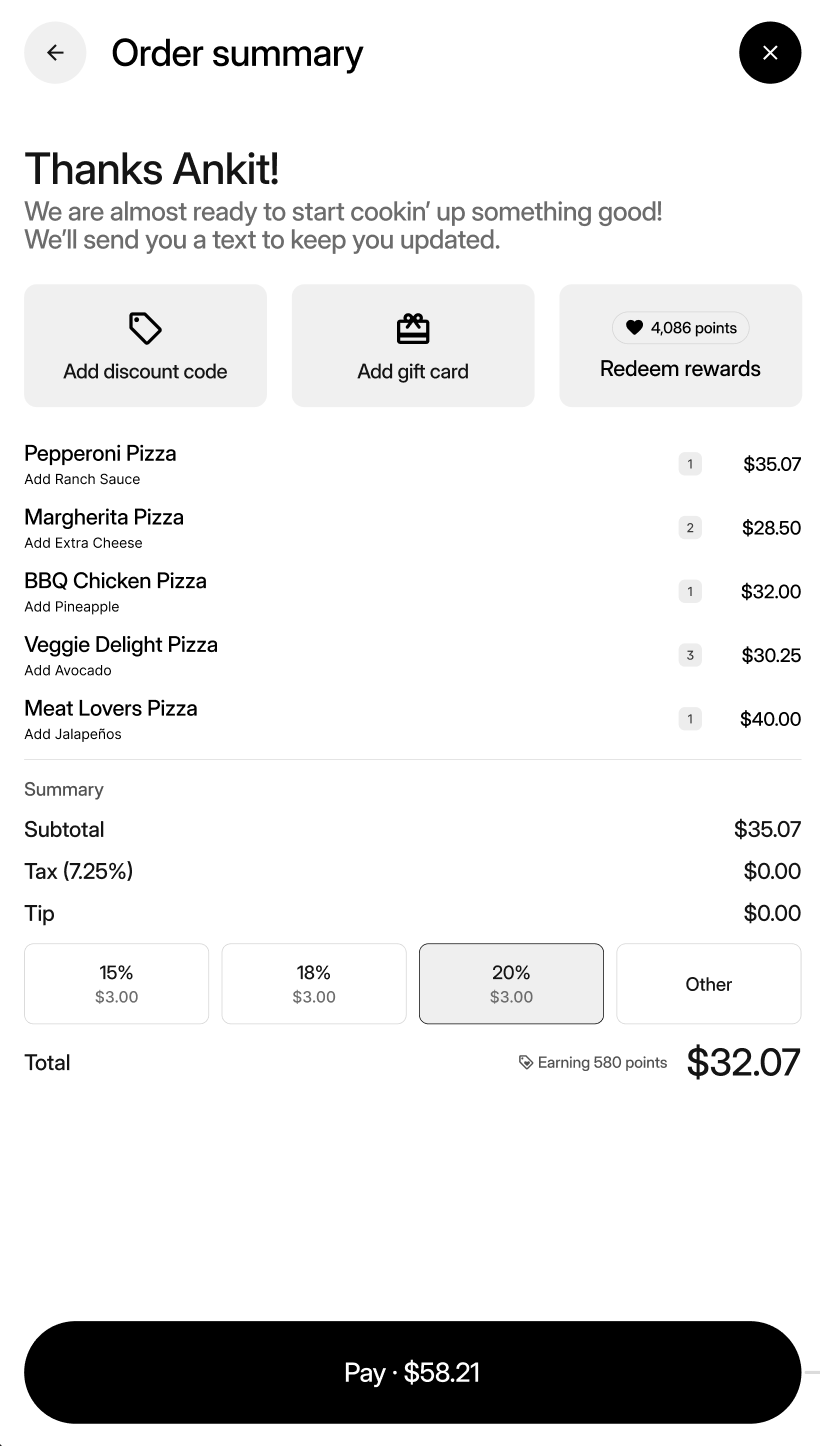The height and width of the screenshot is (1446, 820).
Task: Click the heart points badge
Action: 680,328
